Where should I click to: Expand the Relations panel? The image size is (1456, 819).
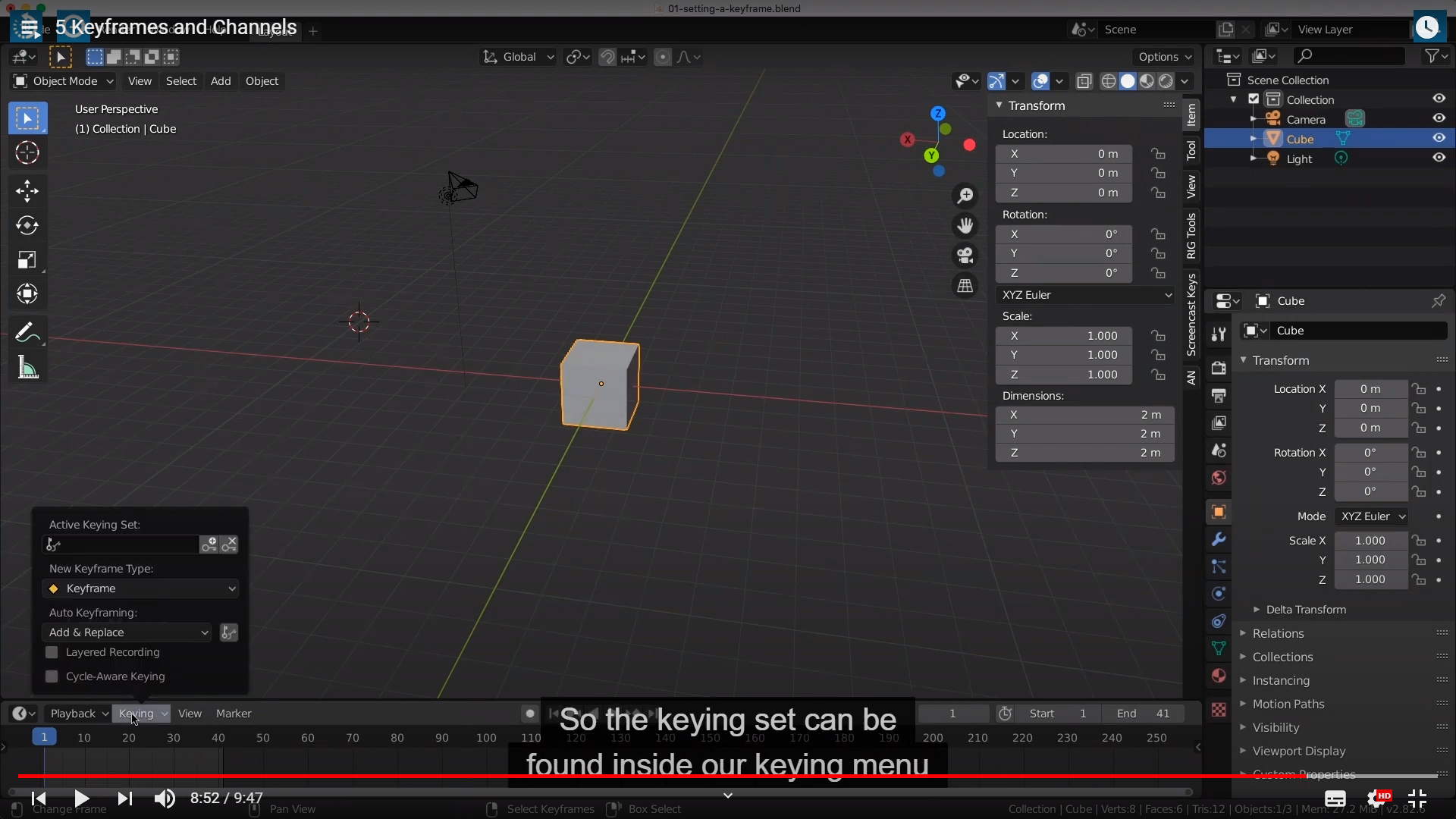(x=1278, y=633)
